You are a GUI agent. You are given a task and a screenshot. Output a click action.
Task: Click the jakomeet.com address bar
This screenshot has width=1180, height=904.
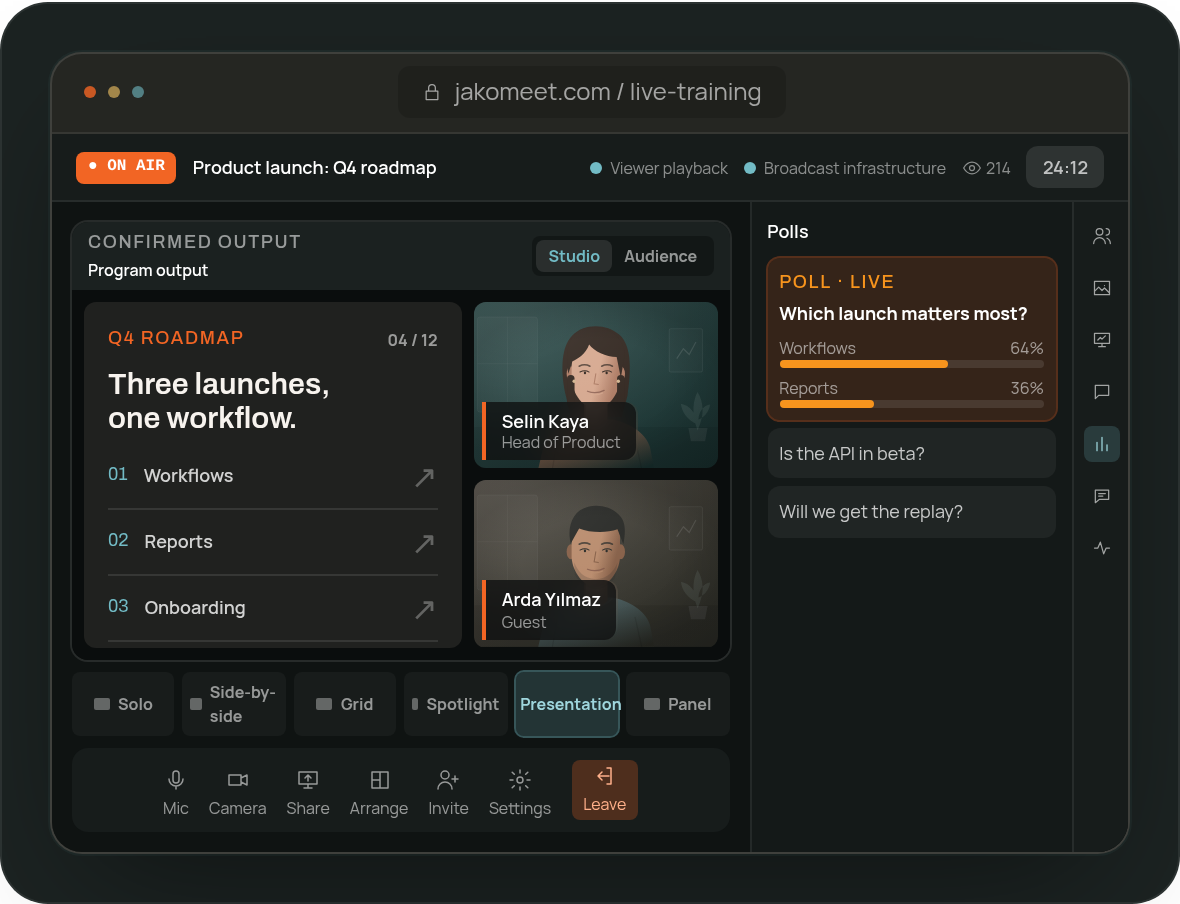592,92
